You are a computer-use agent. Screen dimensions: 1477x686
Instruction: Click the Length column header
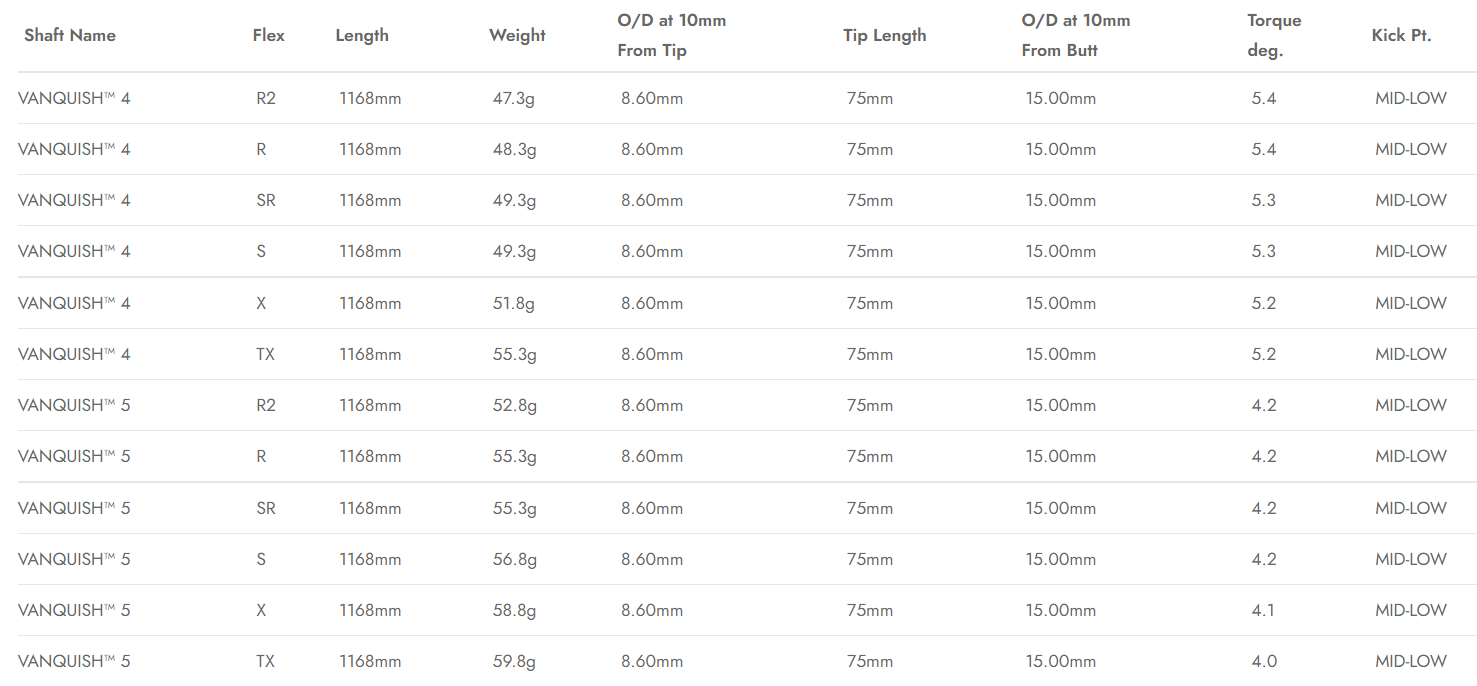click(362, 35)
